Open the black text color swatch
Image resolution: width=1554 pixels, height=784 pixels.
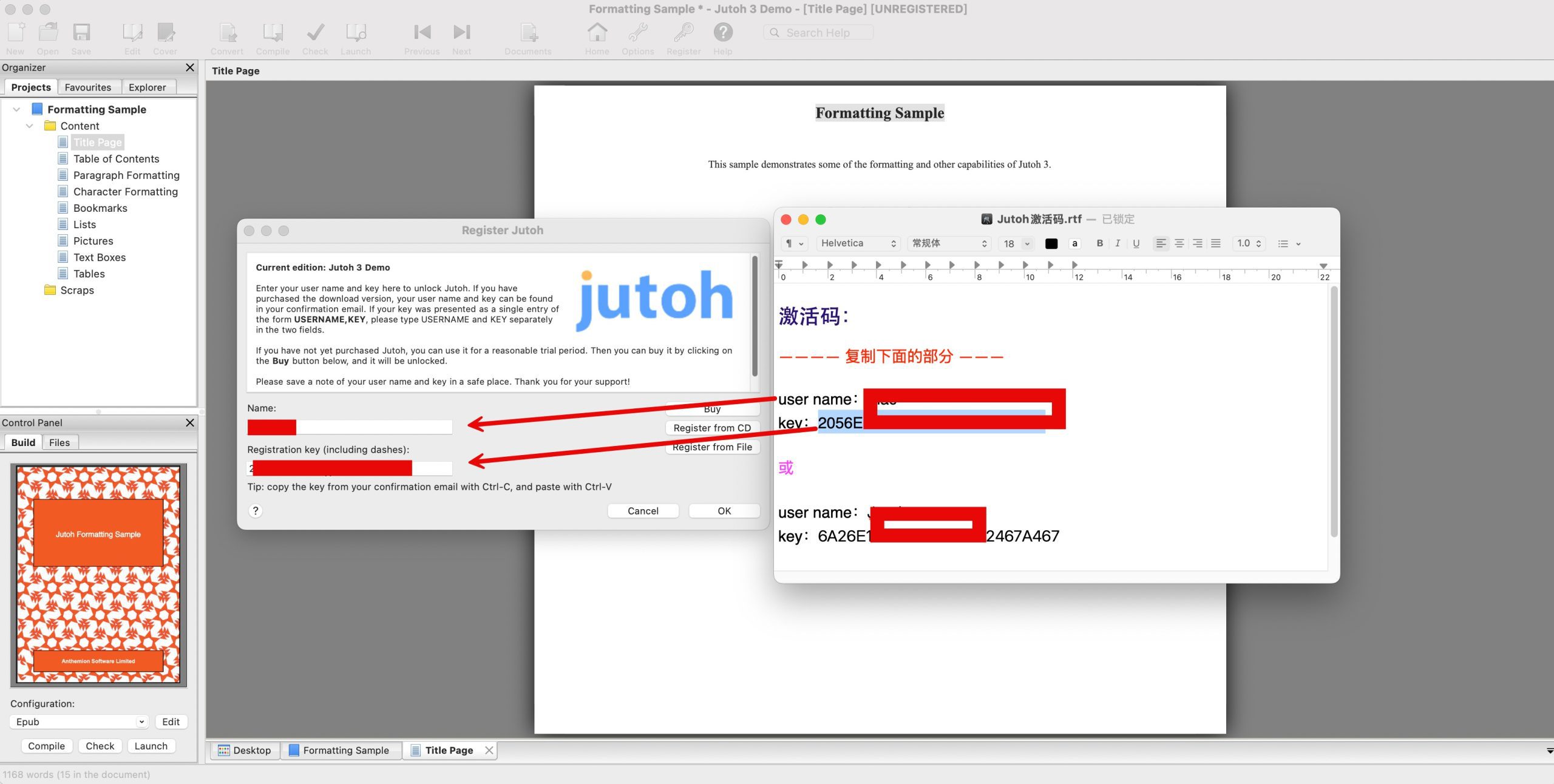(x=1051, y=243)
